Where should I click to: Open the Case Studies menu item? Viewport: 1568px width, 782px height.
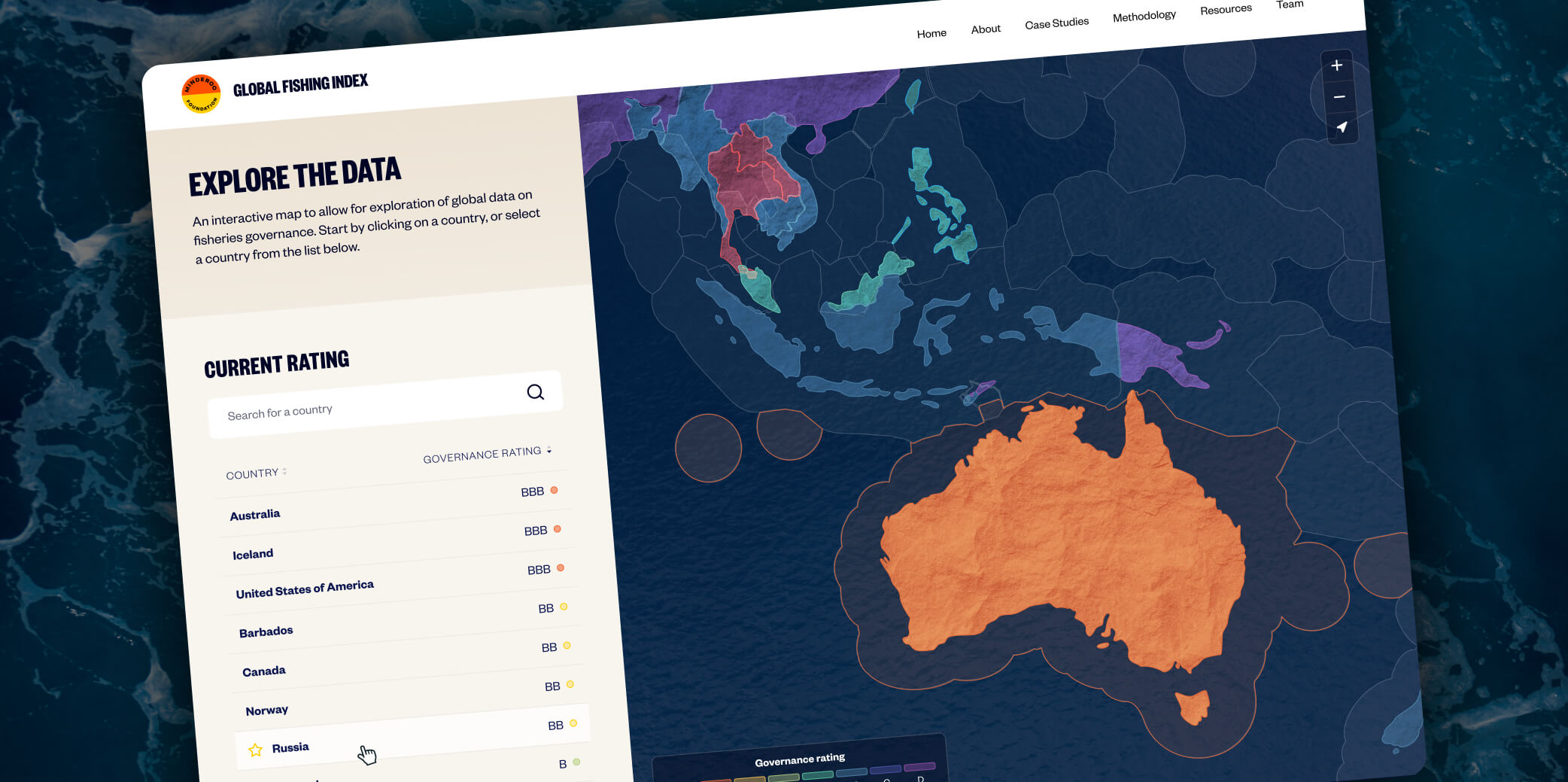point(1057,23)
